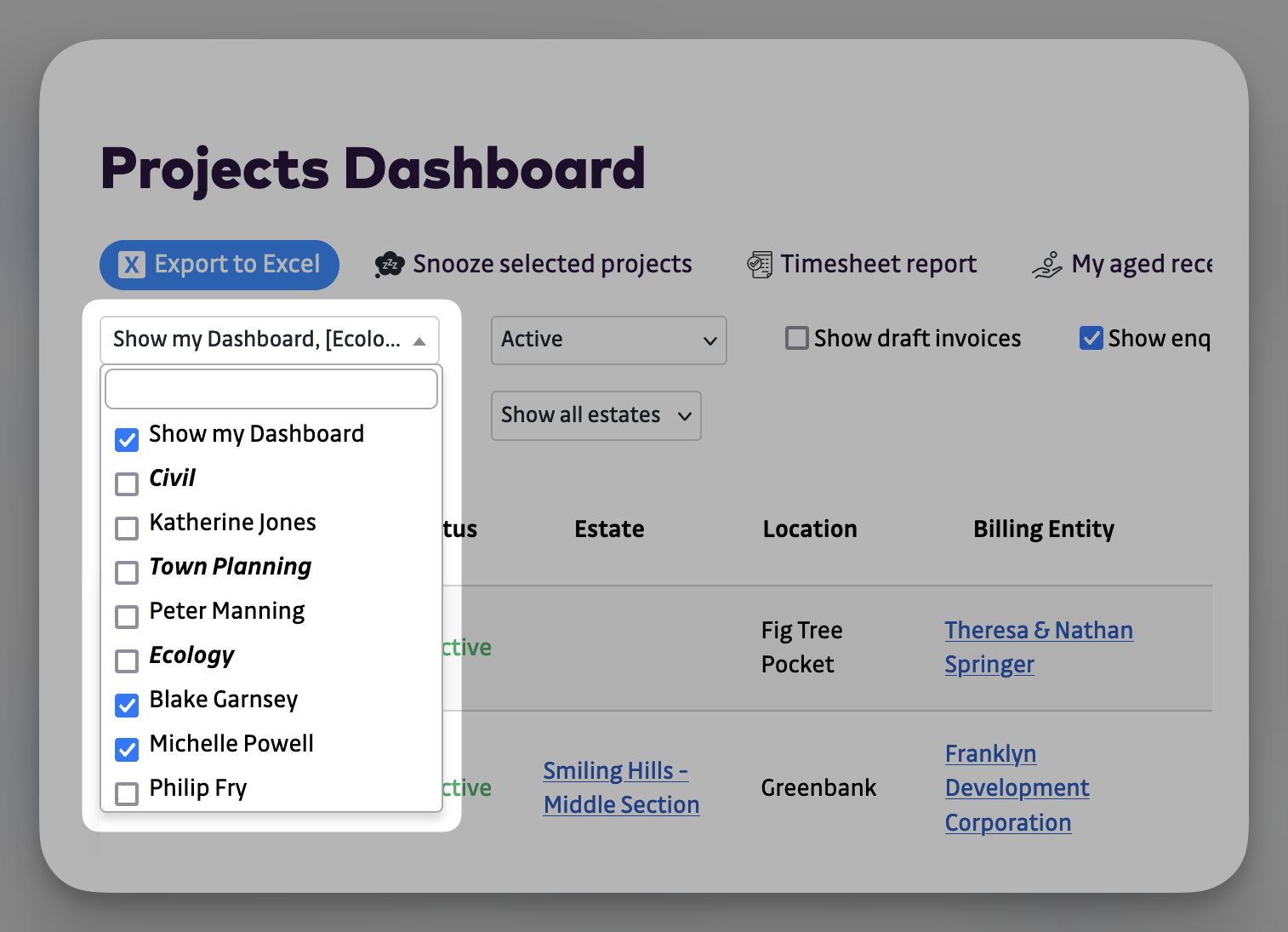Select Katherine Jones in the filter list

point(126,528)
